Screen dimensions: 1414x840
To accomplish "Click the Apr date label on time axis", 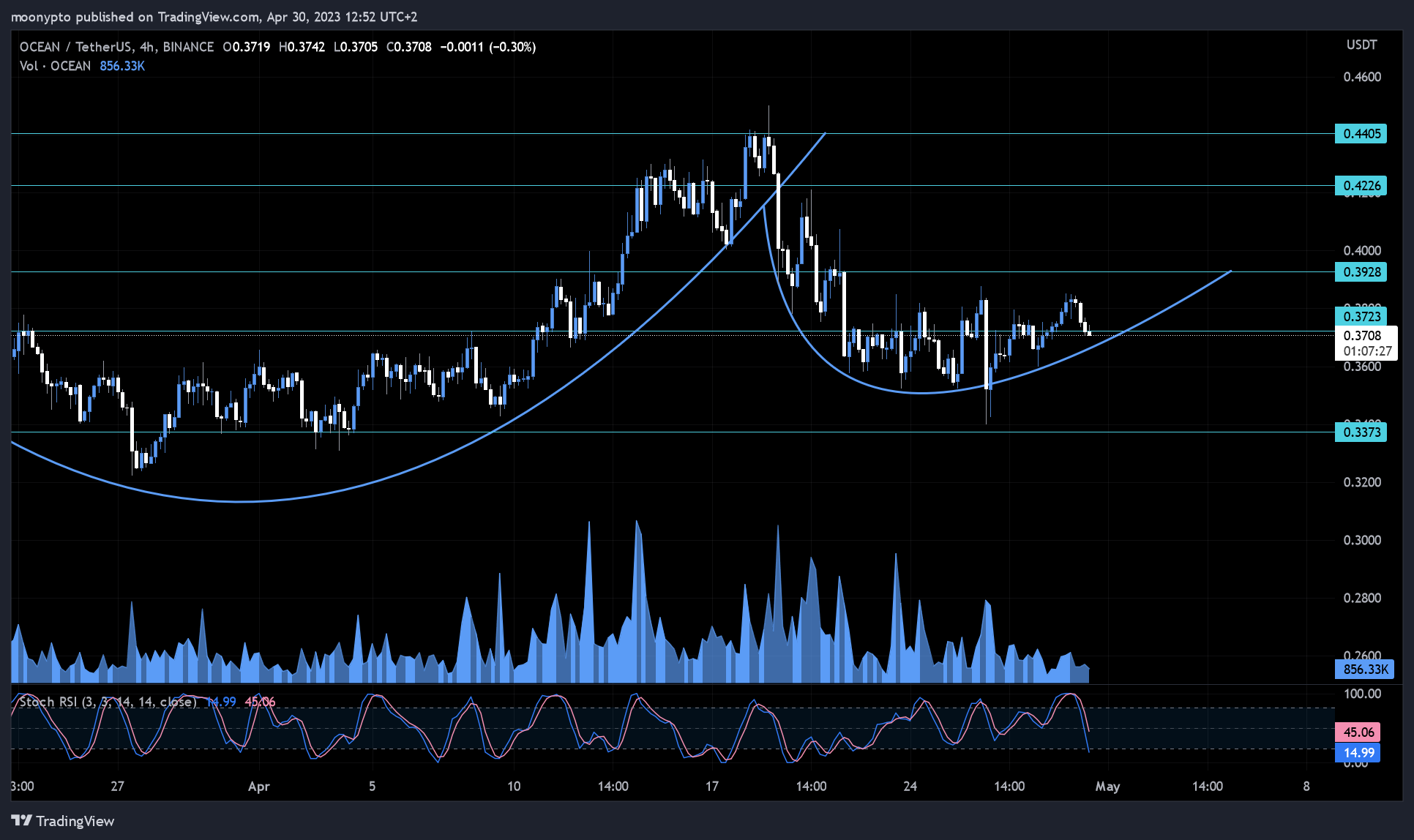I will pos(259,787).
